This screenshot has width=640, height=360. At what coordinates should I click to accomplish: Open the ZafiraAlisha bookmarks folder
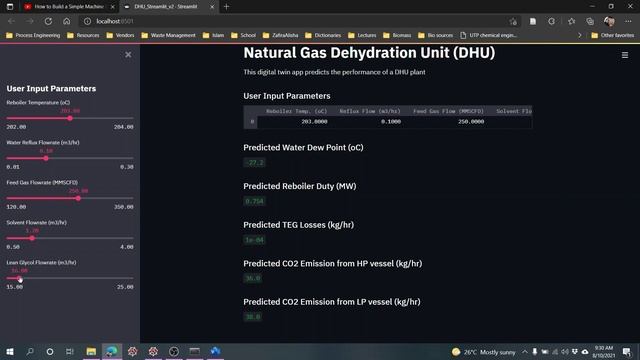pos(280,36)
